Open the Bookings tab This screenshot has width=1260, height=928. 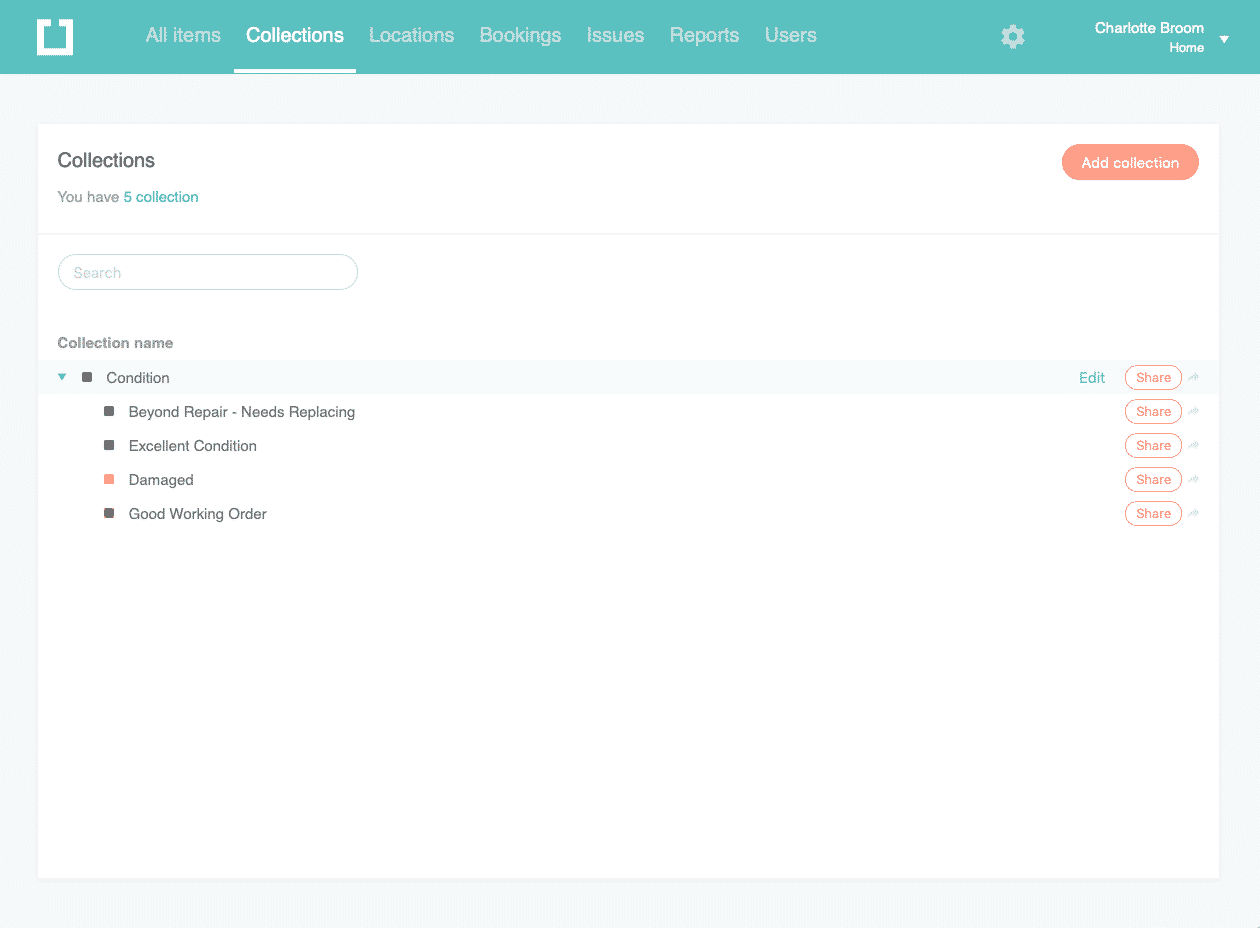(520, 35)
